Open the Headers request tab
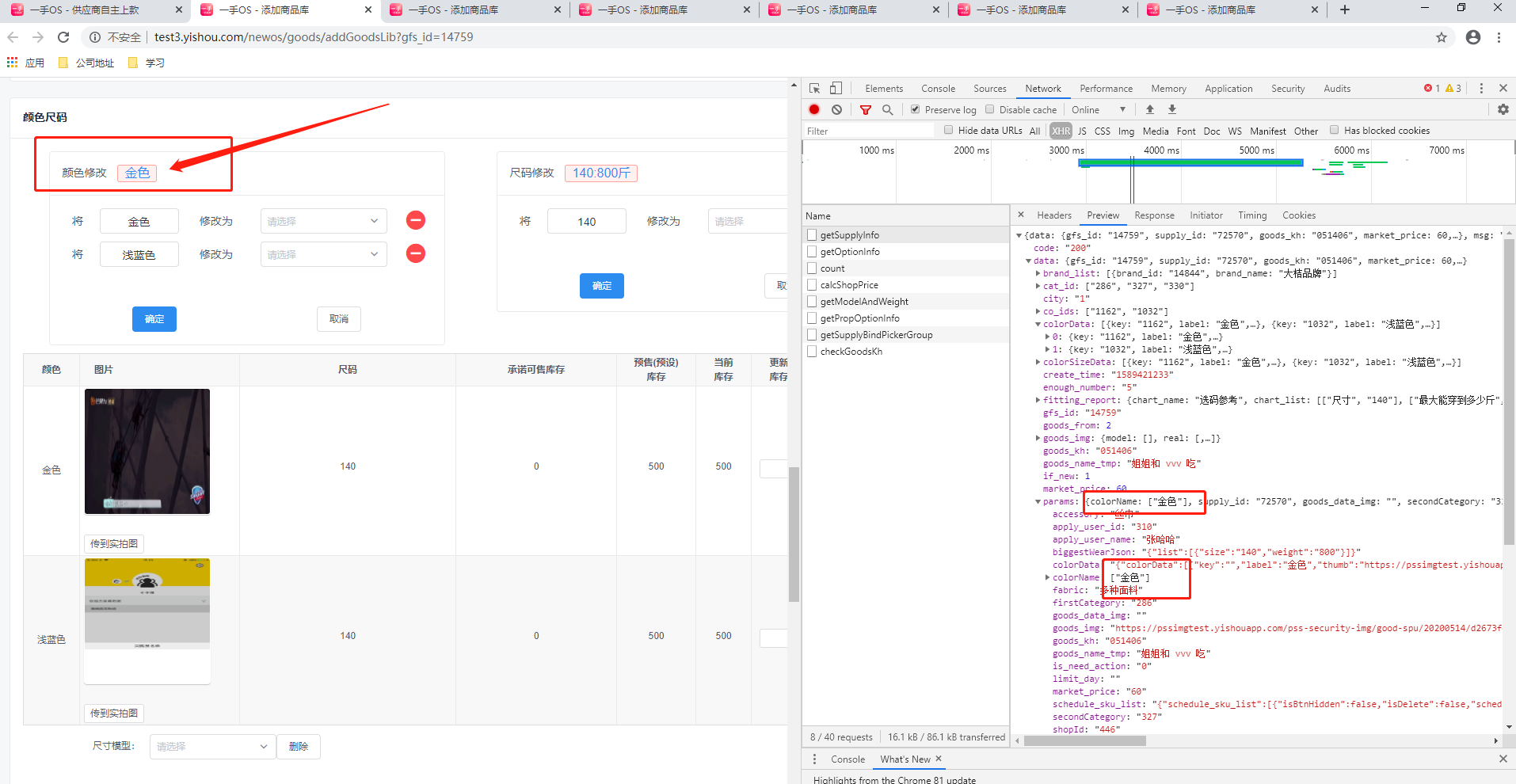This screenshot has height=784, width=1516. point(1054,215)
